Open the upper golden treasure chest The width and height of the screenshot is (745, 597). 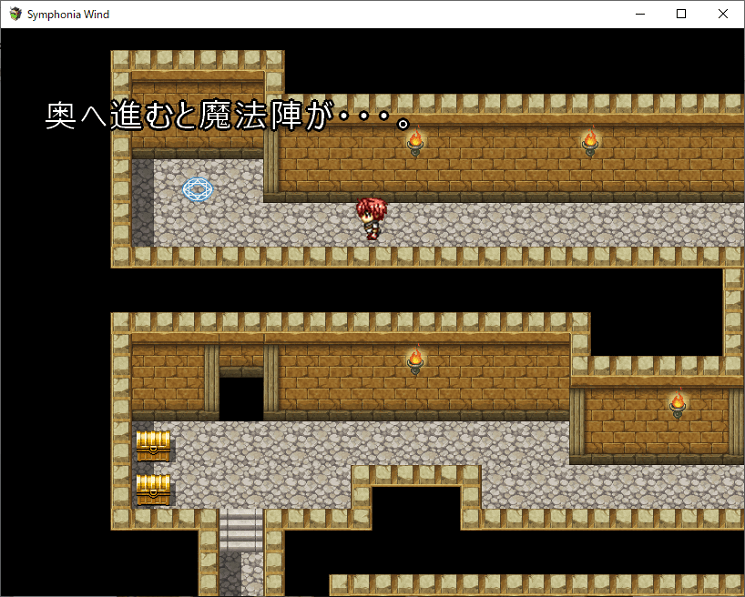tap(153, 446)
